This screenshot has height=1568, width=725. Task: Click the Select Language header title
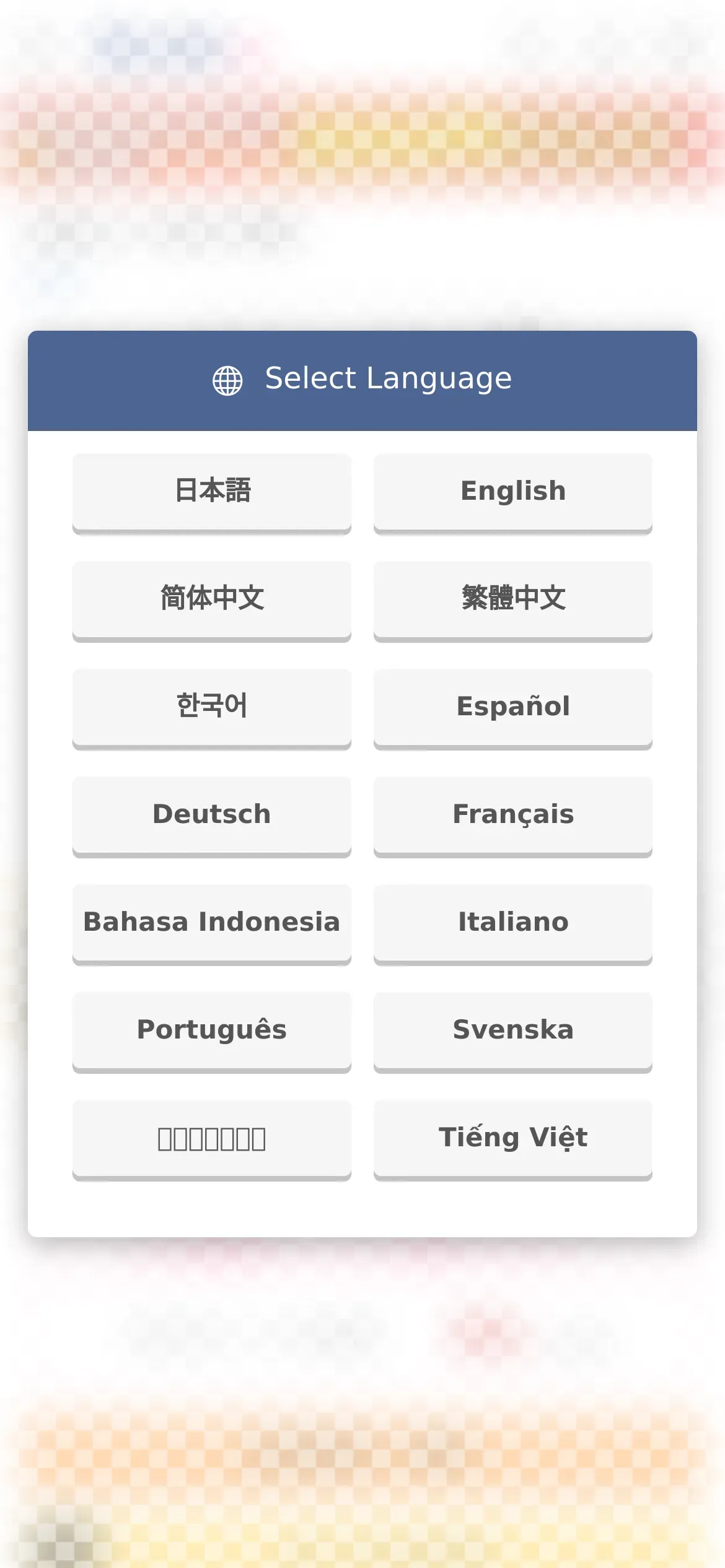pos(389,379)
